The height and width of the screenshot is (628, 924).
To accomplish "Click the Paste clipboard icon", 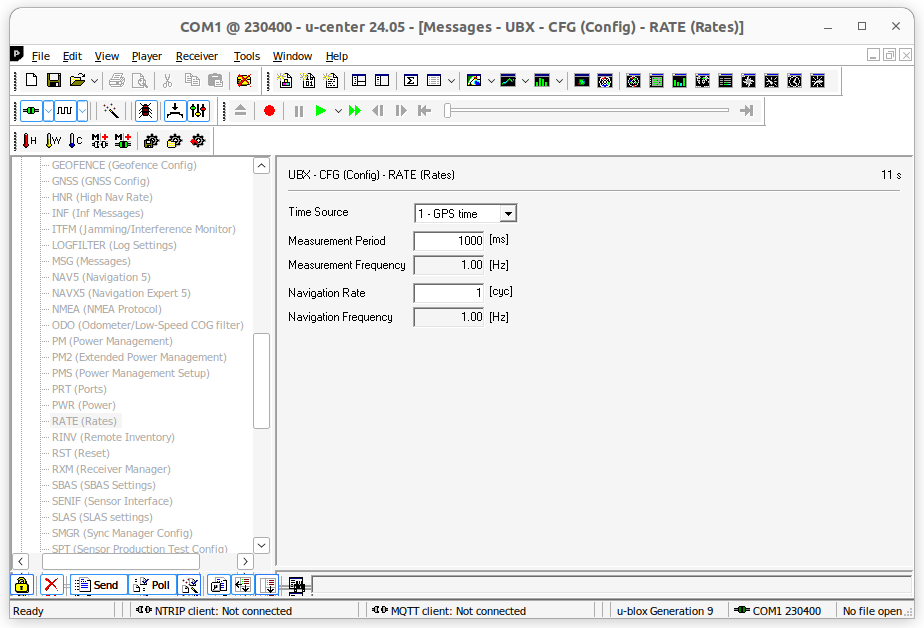I will (216, 80).
